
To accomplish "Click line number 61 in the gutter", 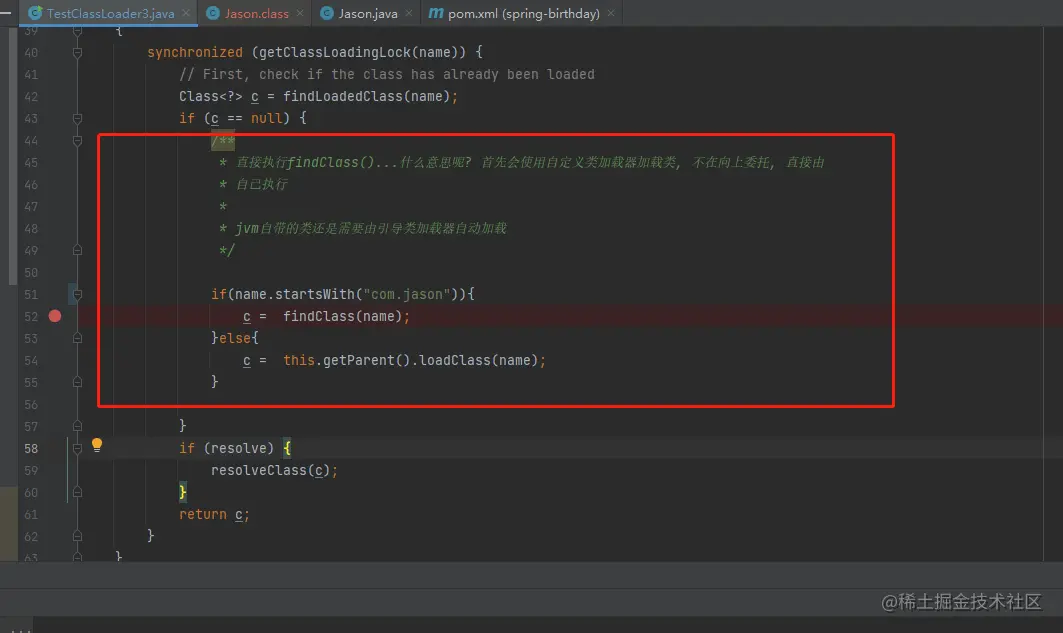I will (x=31, y=514).
